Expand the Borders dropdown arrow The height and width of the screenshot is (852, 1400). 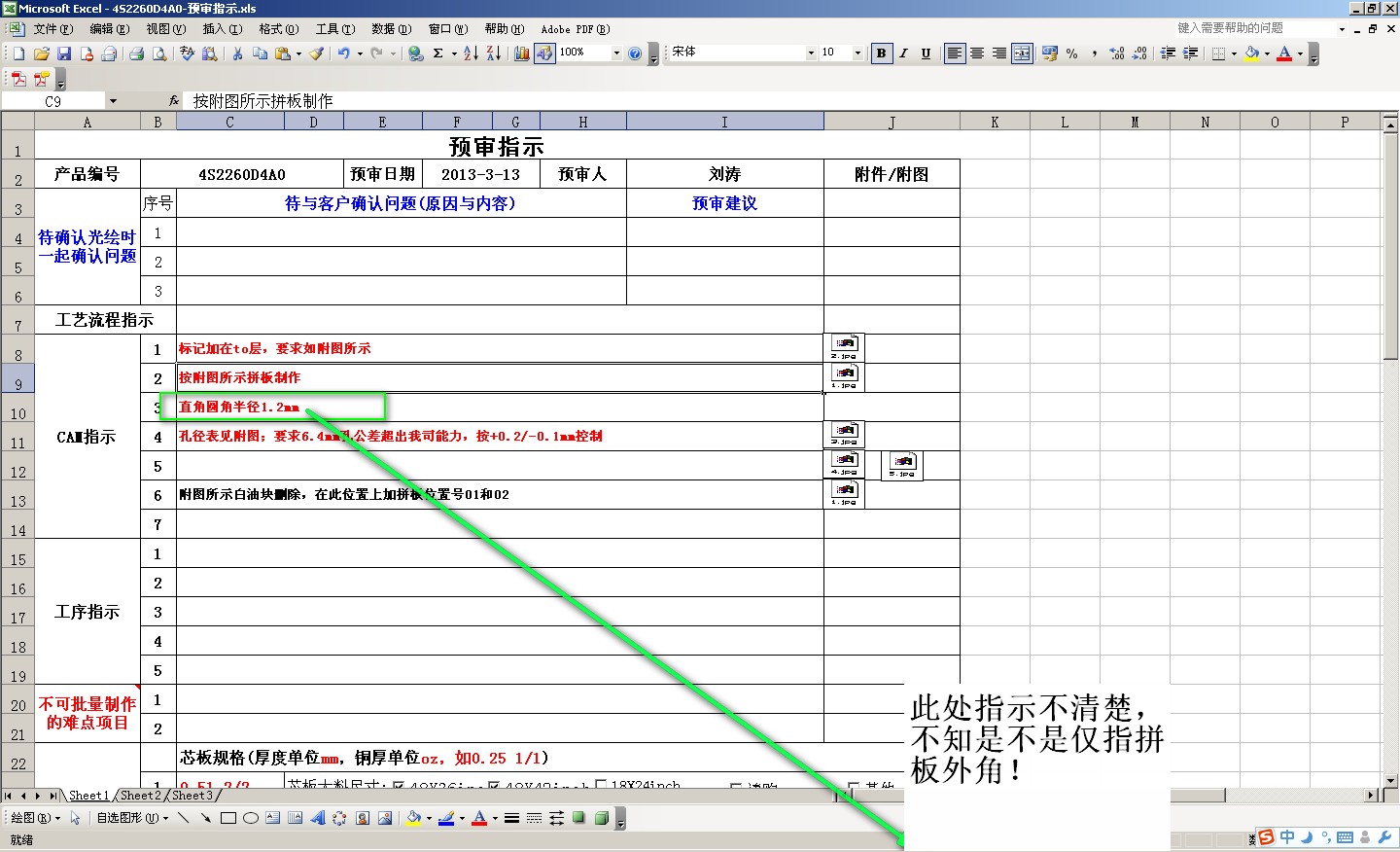(1234, 53)
